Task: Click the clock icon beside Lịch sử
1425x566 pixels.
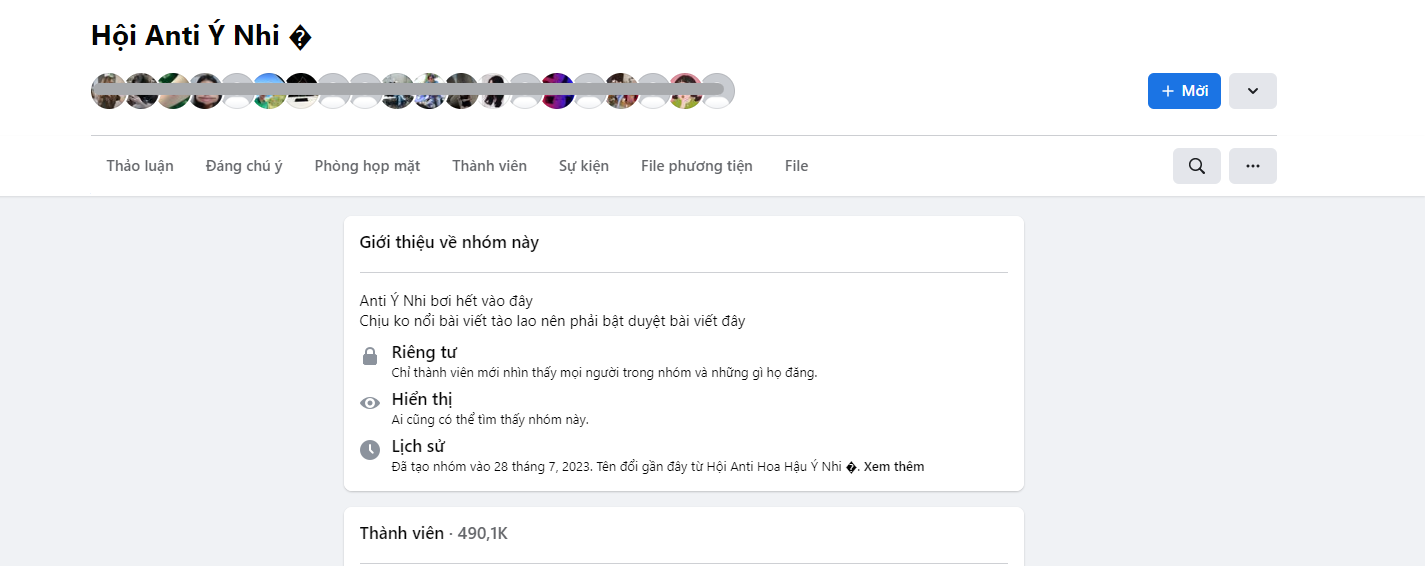Action: point(370,450)
